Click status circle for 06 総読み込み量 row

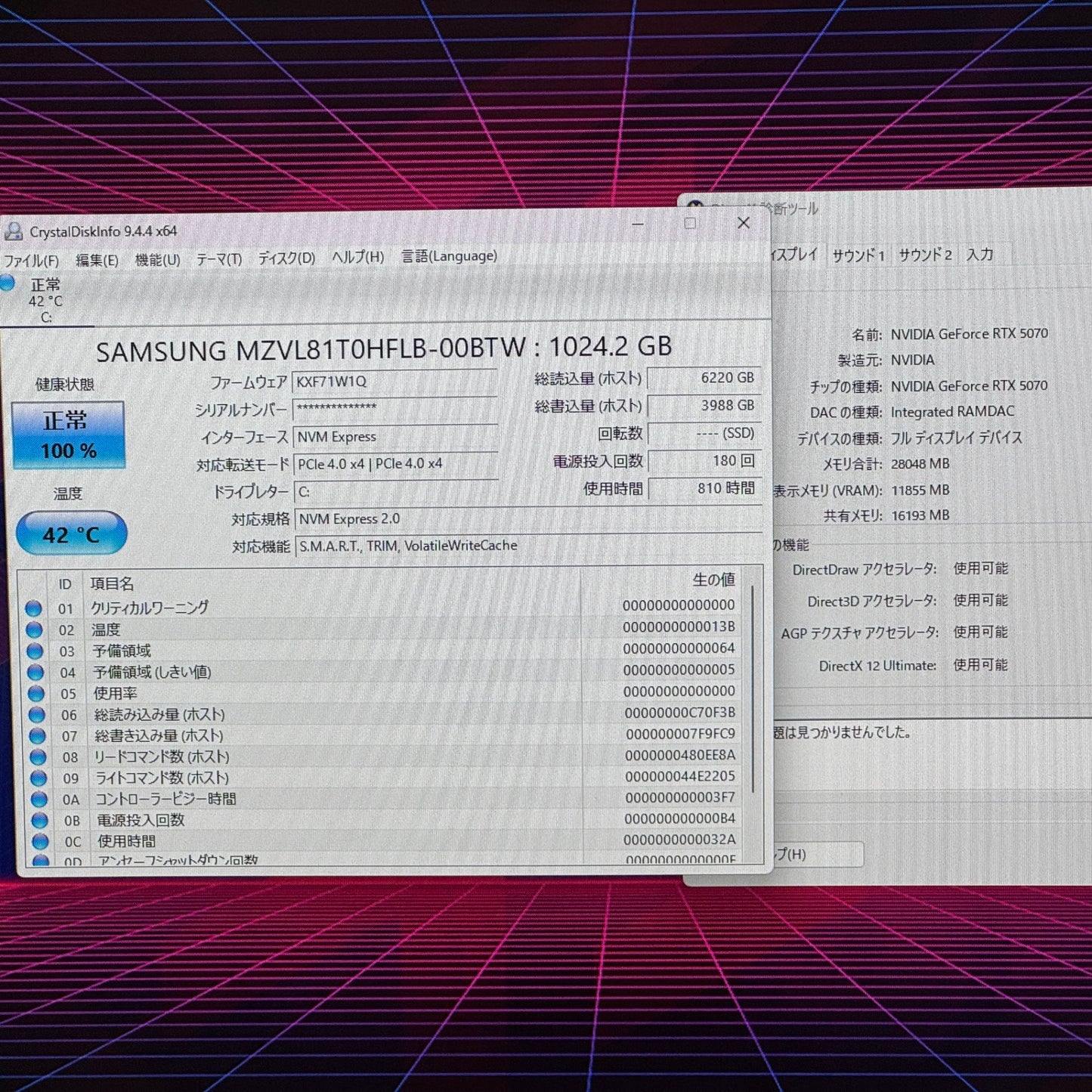37,714
